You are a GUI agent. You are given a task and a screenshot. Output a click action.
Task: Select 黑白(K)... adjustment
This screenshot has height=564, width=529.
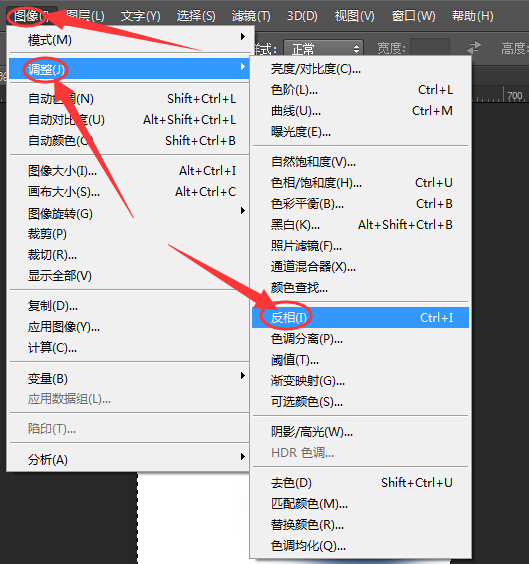pos(361,225)
